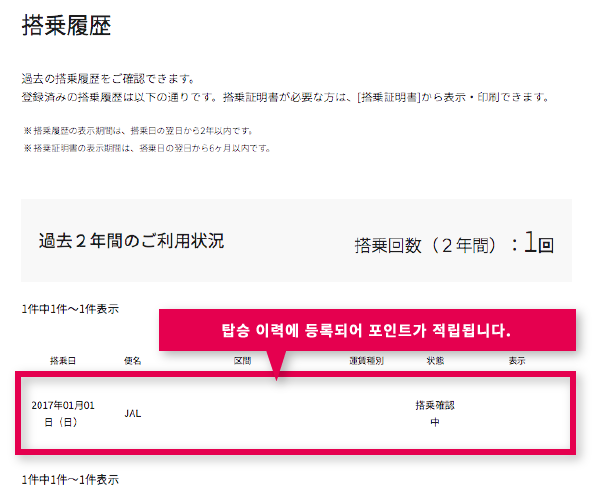This screenshot has height=493, width=600.
Task: Click the 過去2年間のご利用状況 section title
Action: point(131,241)
